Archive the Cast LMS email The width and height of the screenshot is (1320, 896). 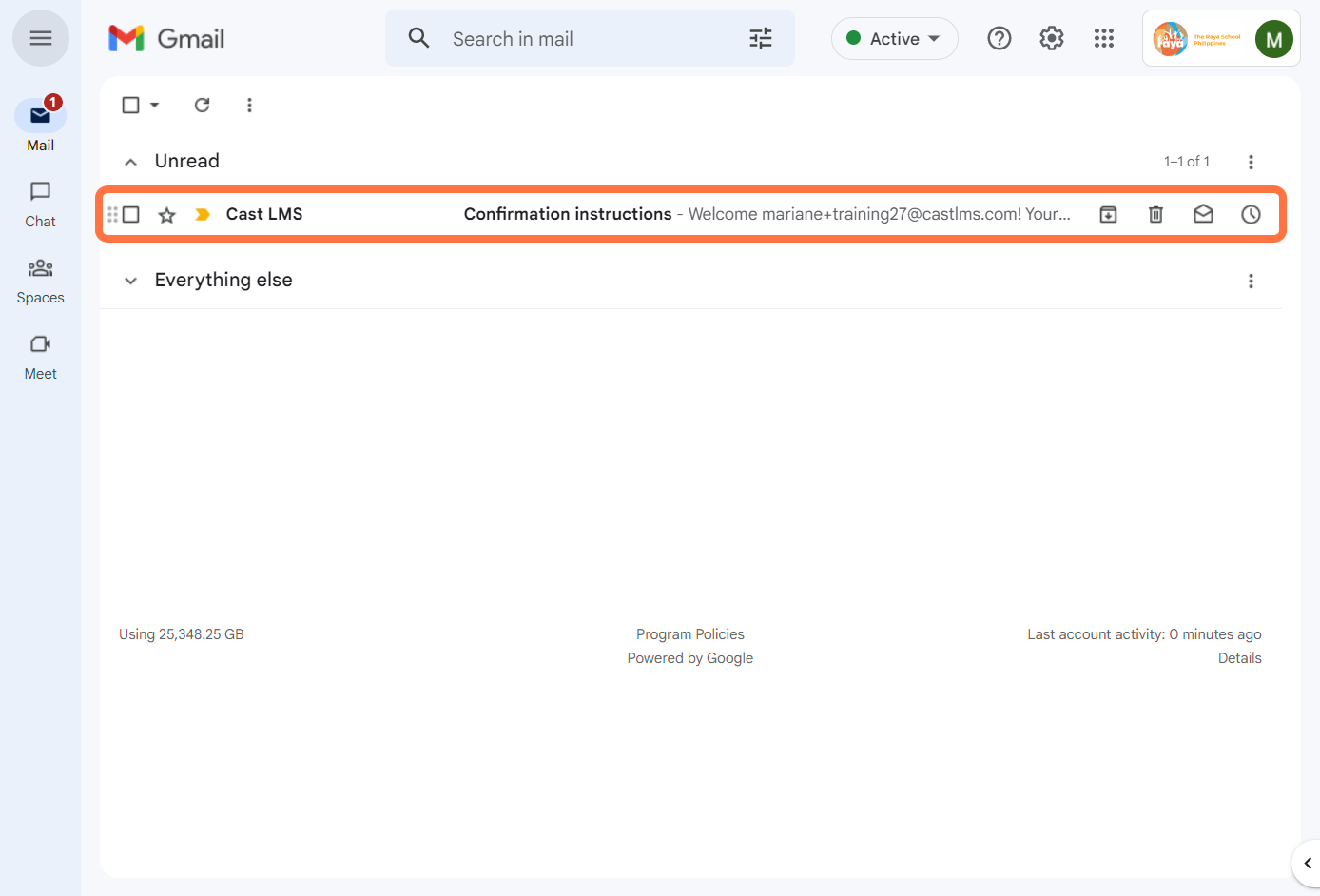pyautogui.click(x=1108, y=215)
